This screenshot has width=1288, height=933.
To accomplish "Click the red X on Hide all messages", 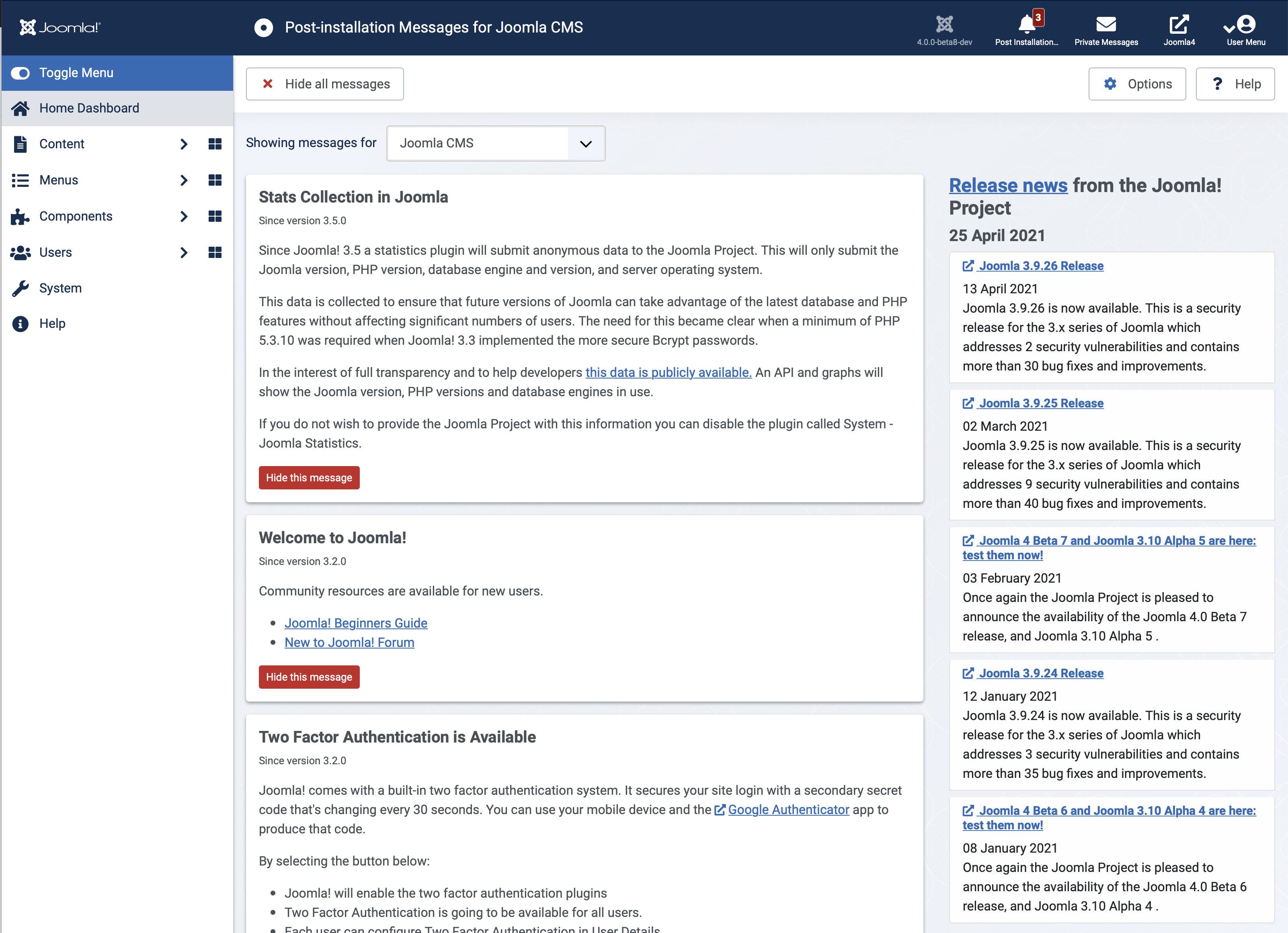I will click(x=267, y=84).
